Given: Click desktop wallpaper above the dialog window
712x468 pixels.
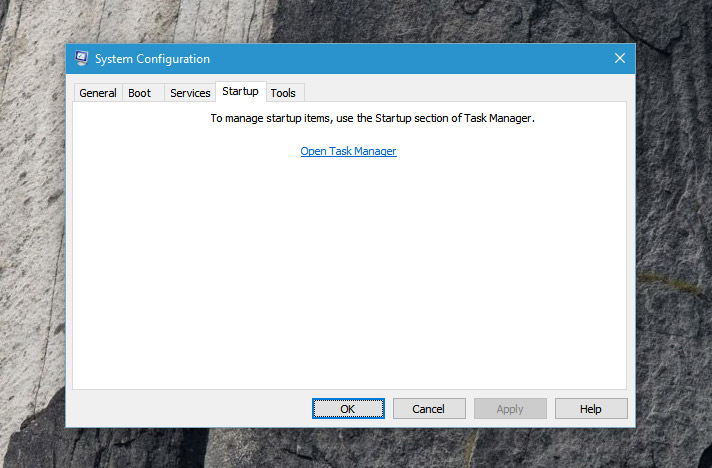Looking at the screenshot, I should [350, 20].
